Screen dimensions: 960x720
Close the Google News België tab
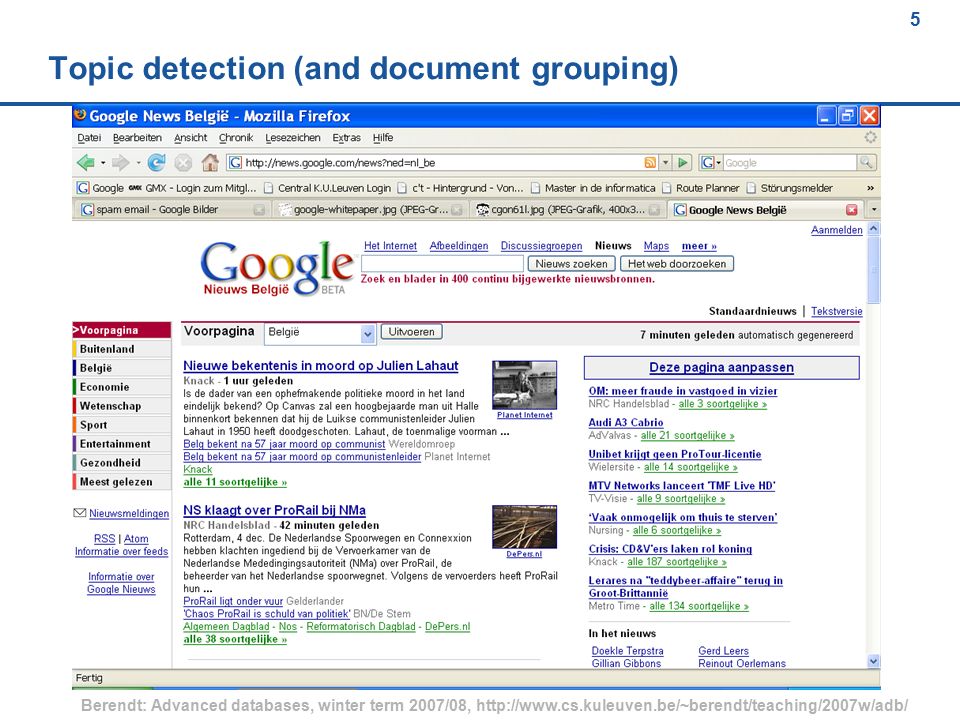[x=852, y=210]
